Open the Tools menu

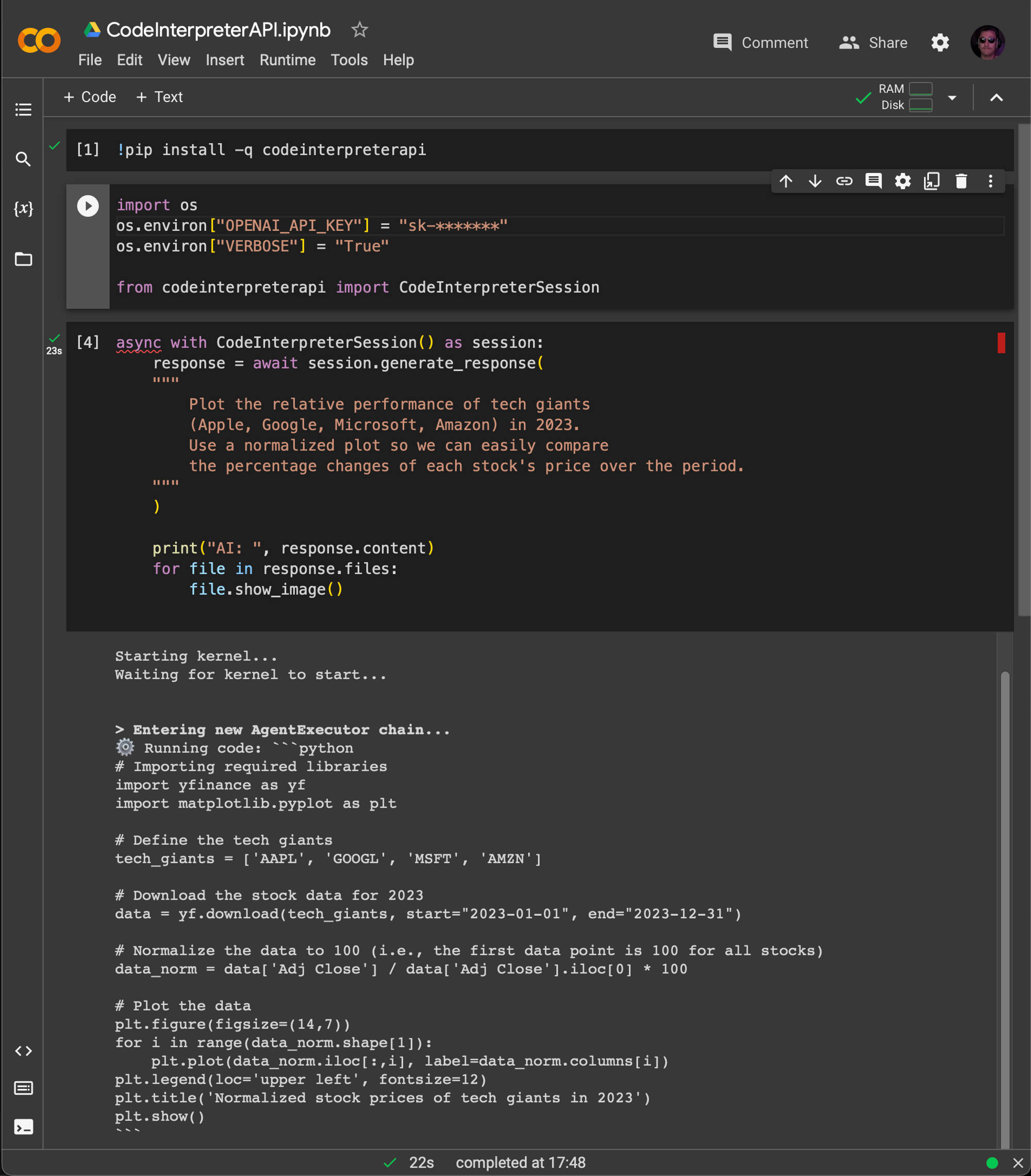coord(348,60)
